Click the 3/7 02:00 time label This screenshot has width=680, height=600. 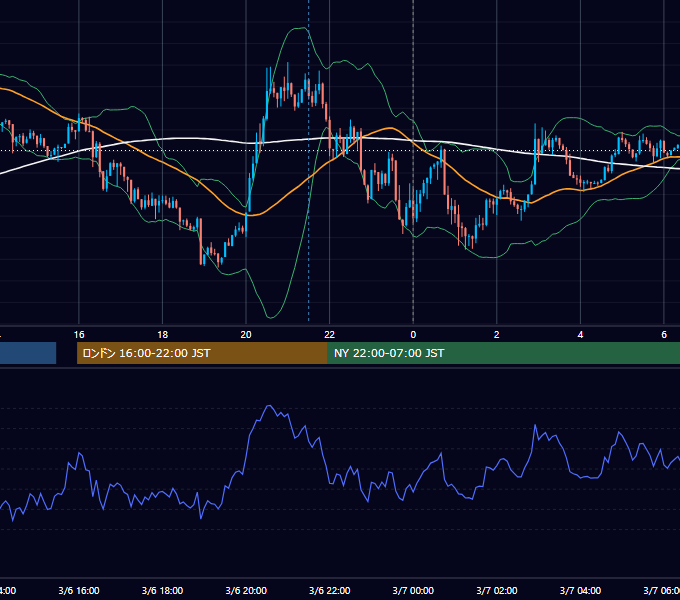(x=497, y=590)
